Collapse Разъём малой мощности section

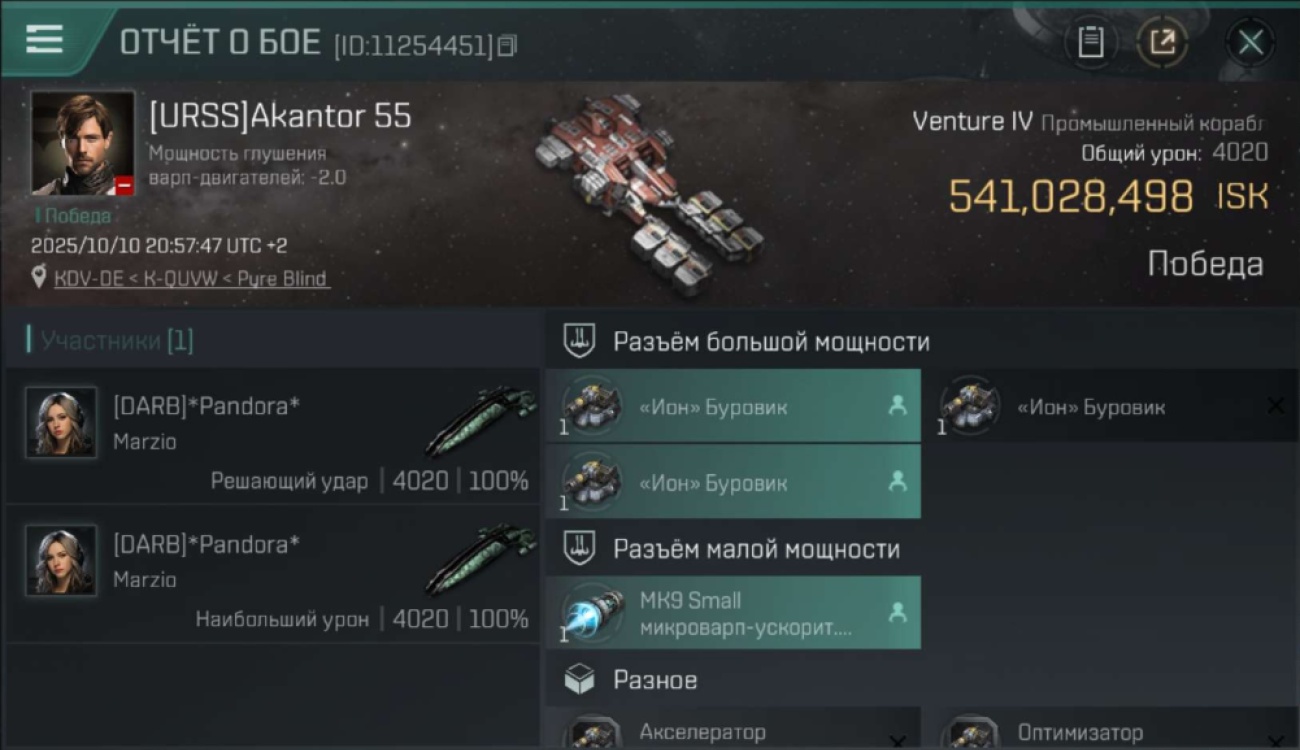click(x=922, y=548)
